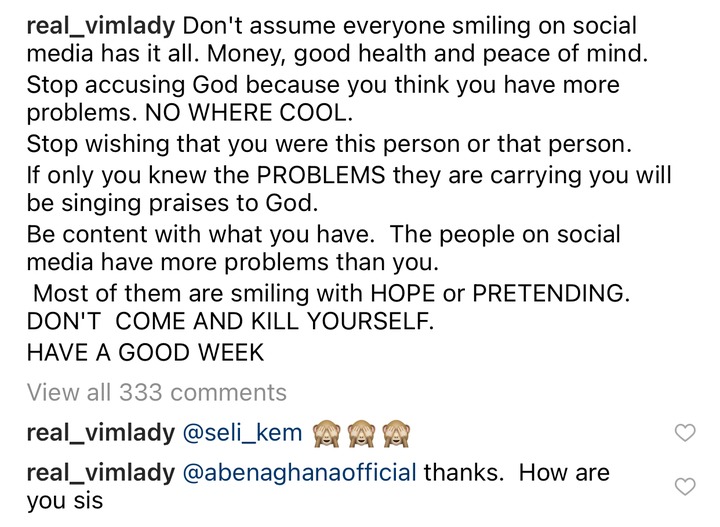
Task: Click 'DON'T COME AND KILL YOURSELF.' line
Action: tap(230, 321)
